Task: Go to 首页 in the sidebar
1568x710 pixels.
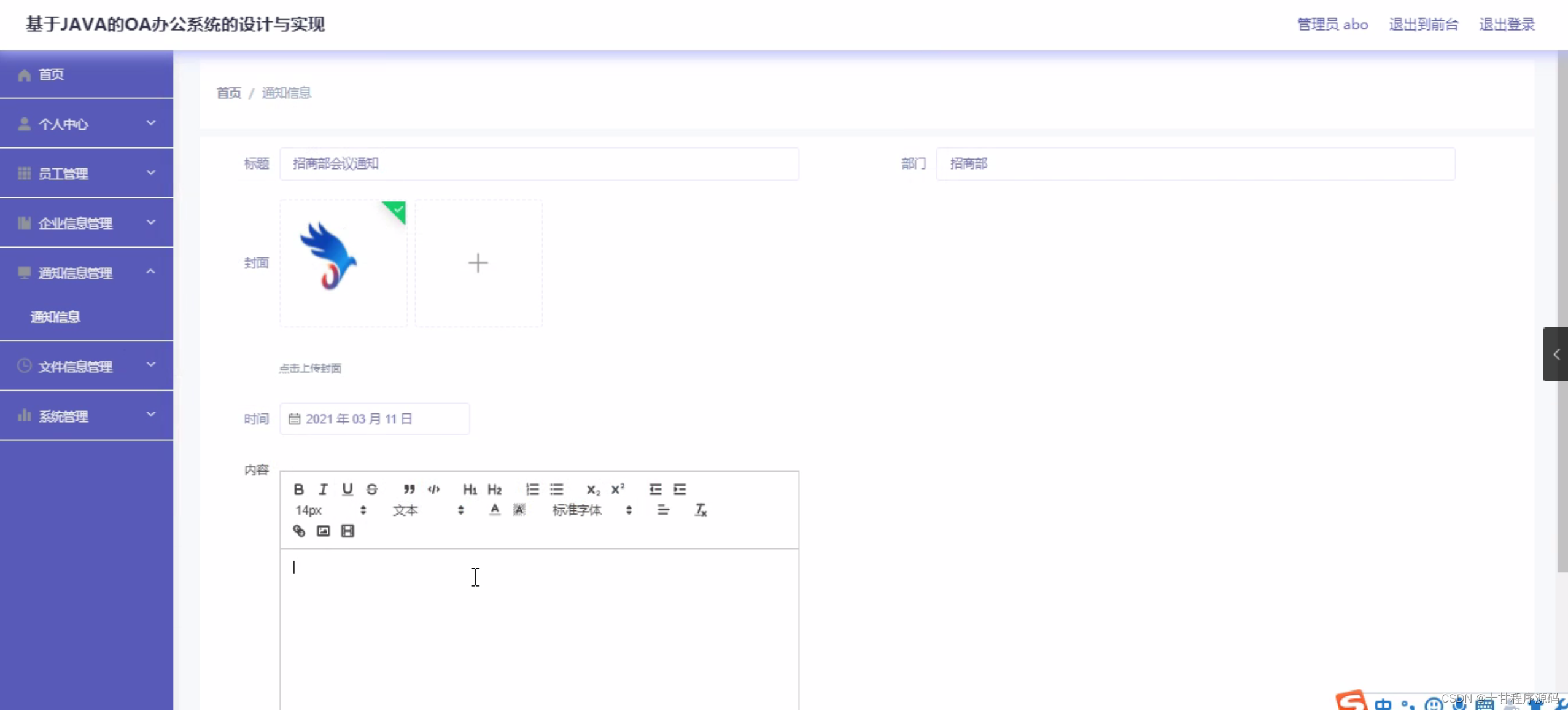Action: (51, 74)
